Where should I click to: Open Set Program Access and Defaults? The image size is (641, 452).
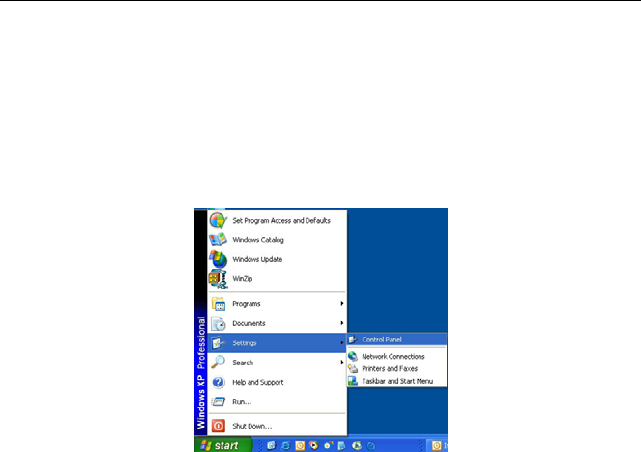tap(277, 221)
